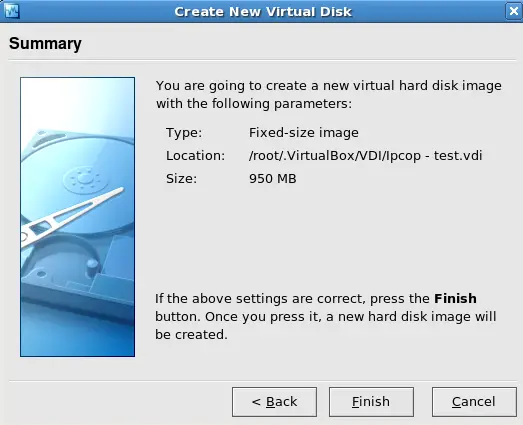This screenshot has width=523, height=425.
Task: Go to previous step with Back button
Action: [274, 402]
